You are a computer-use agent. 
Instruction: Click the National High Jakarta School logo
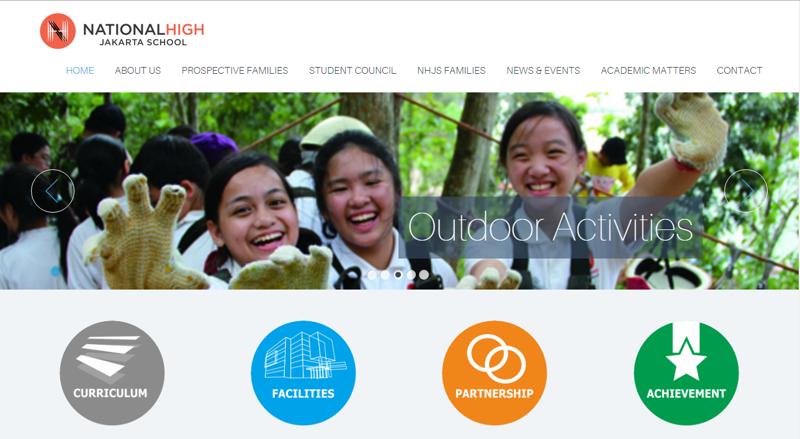tap(122, 31)
